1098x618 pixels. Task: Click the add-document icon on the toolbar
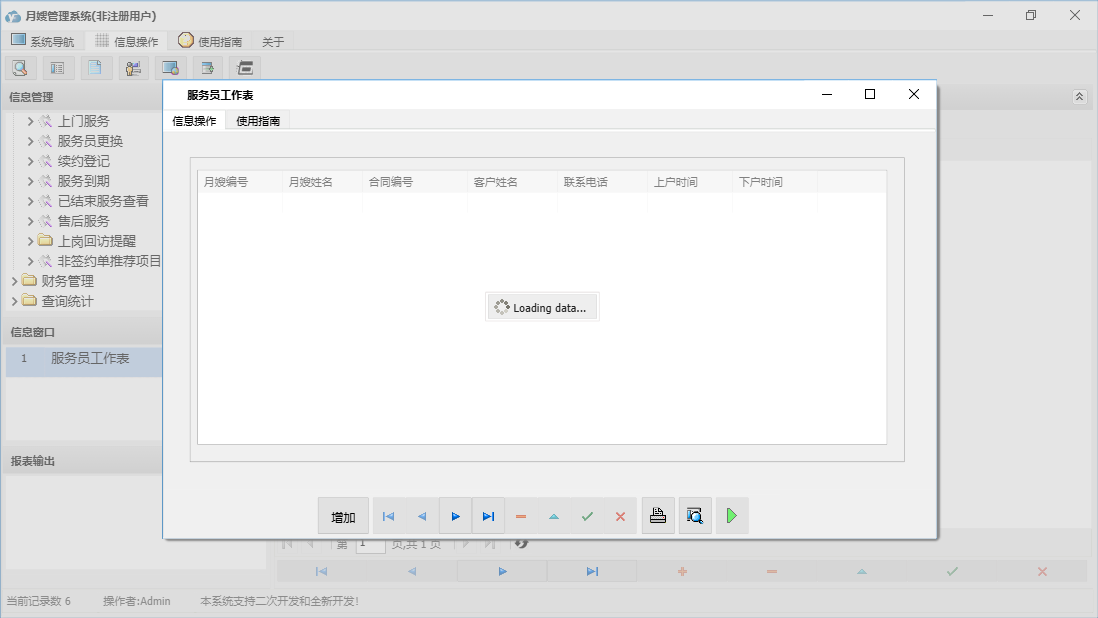(207, 67)
